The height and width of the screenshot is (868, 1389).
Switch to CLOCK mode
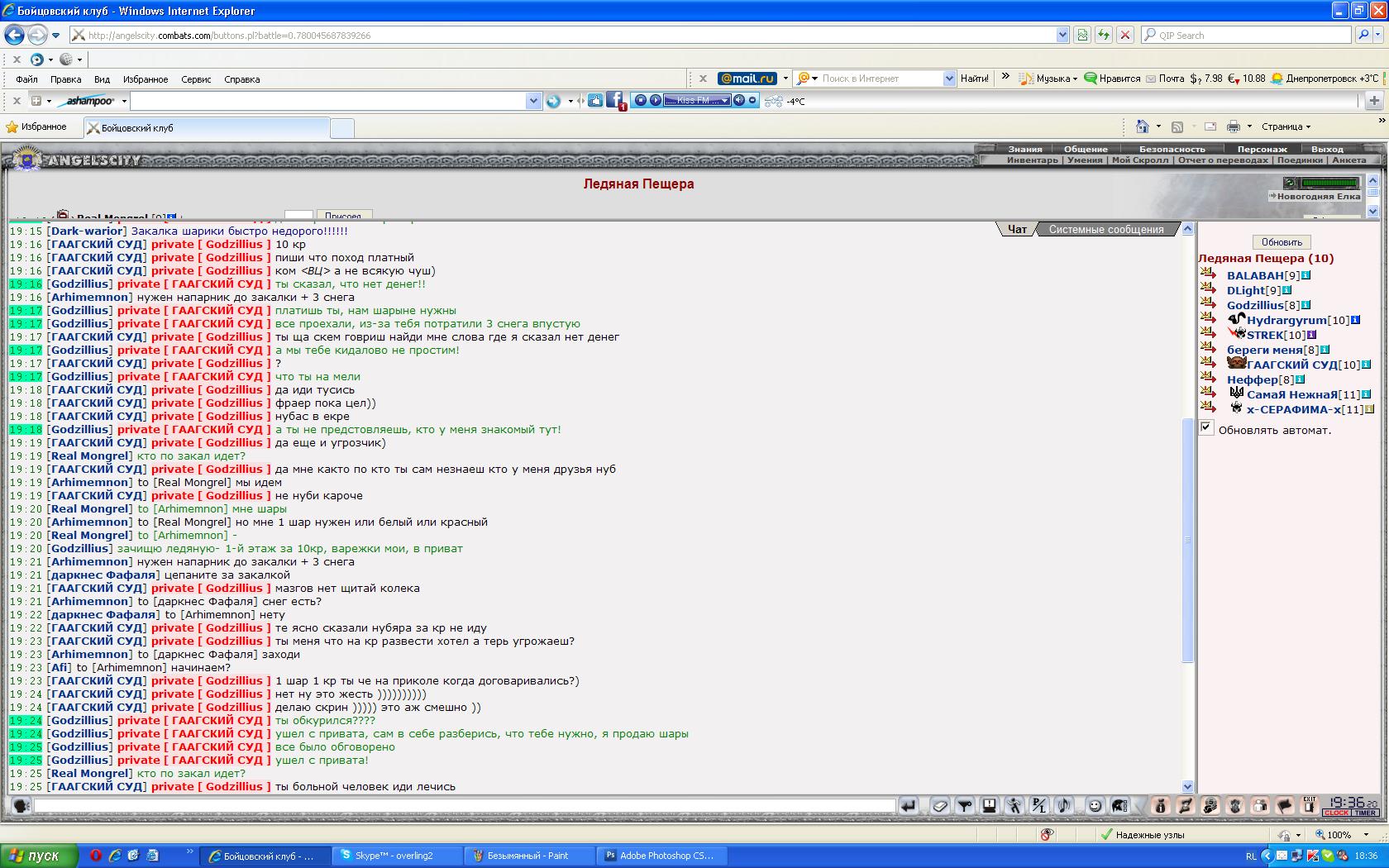(x=1336, y=813)
